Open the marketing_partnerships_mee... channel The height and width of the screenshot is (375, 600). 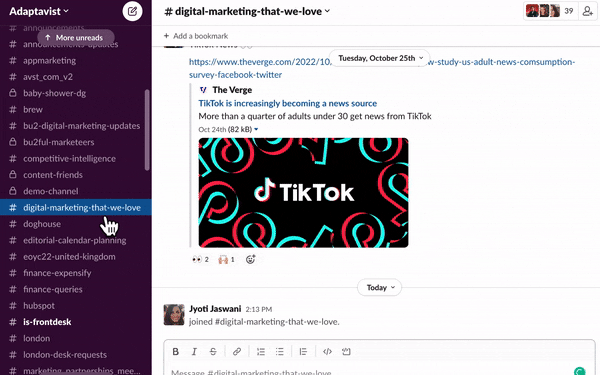click(x=76, y=370)
